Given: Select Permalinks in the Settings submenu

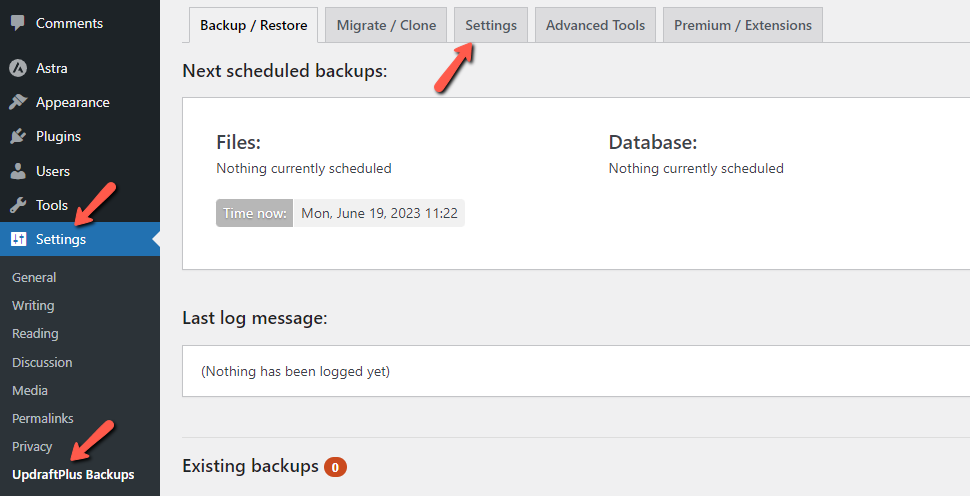Looking at the screenshot, I should 43,419.
